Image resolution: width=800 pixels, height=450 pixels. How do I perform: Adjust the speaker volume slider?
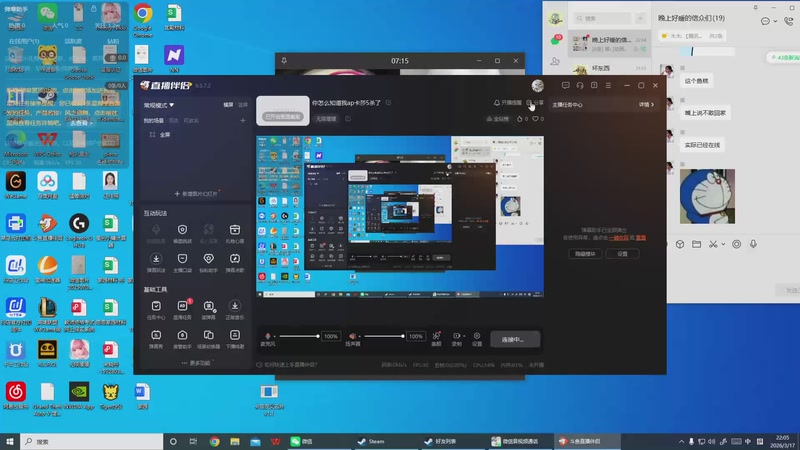(x=384, y=336)
